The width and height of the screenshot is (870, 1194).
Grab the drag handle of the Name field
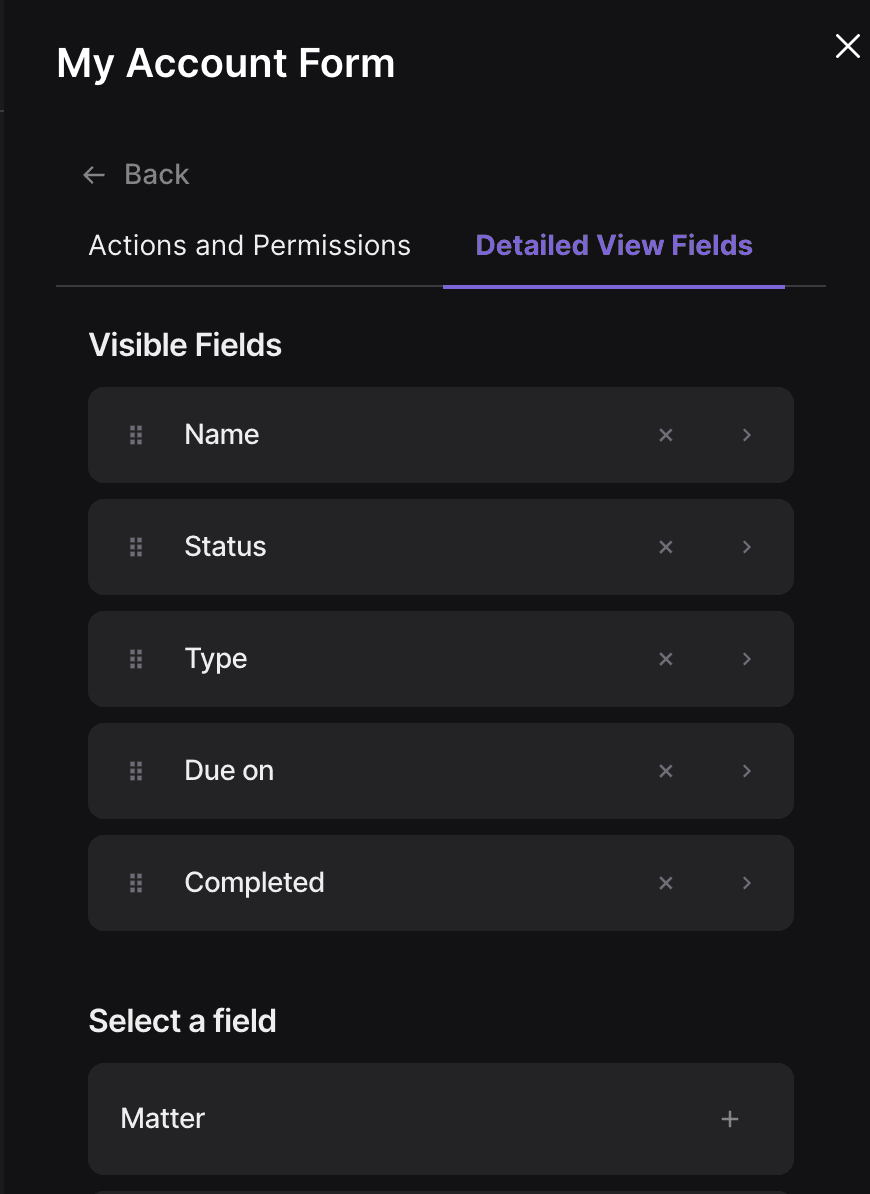click(x=136, y=435)
